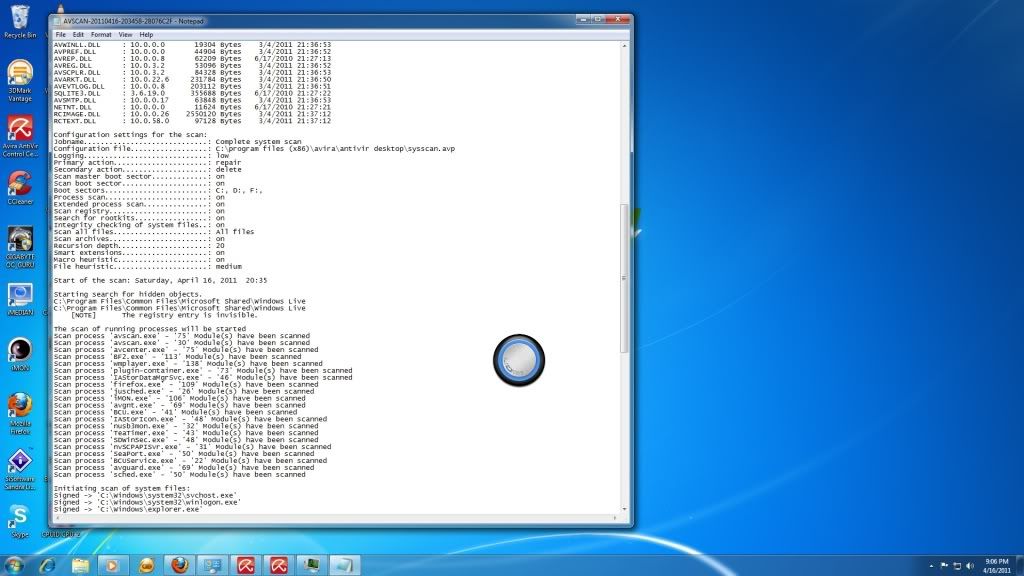Click the 'Boot sectors' C:, D:, F:, line
The image size is (1024, 576).
tap(158, 190)
